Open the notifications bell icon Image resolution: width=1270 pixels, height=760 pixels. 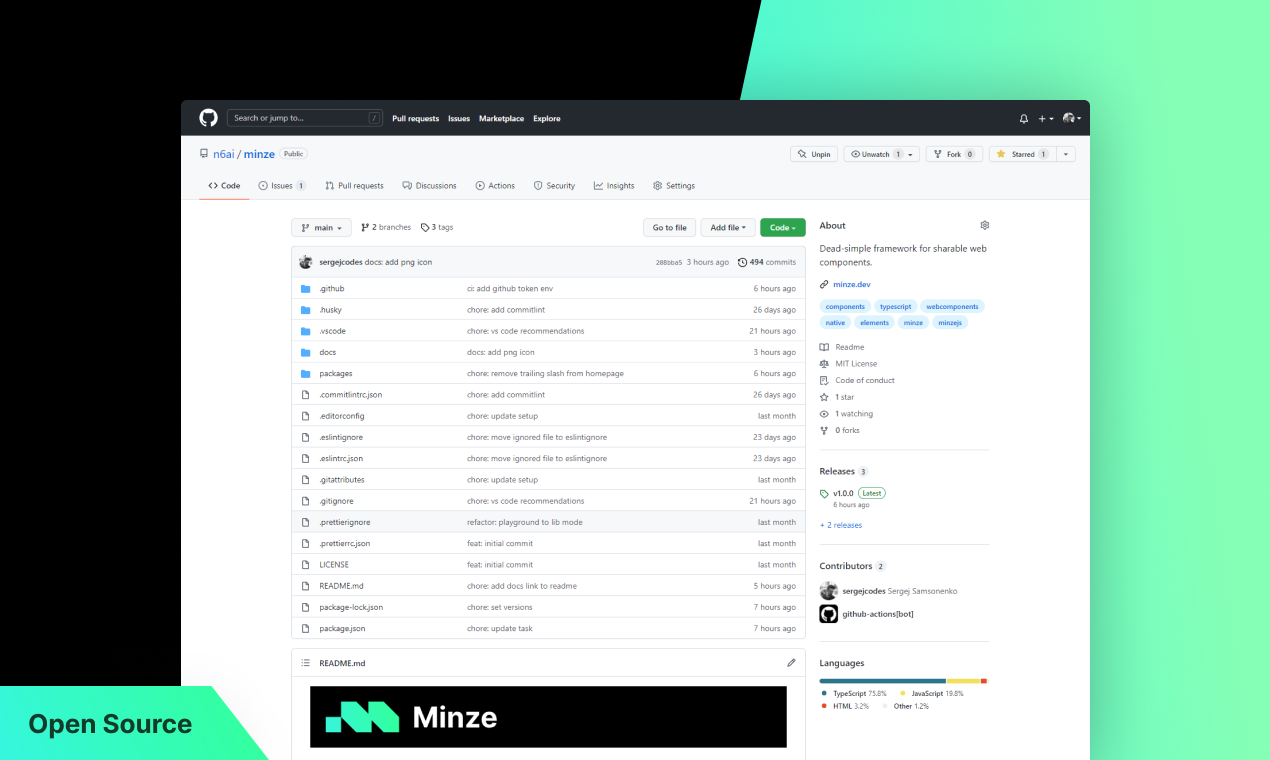click(1024, 118)
